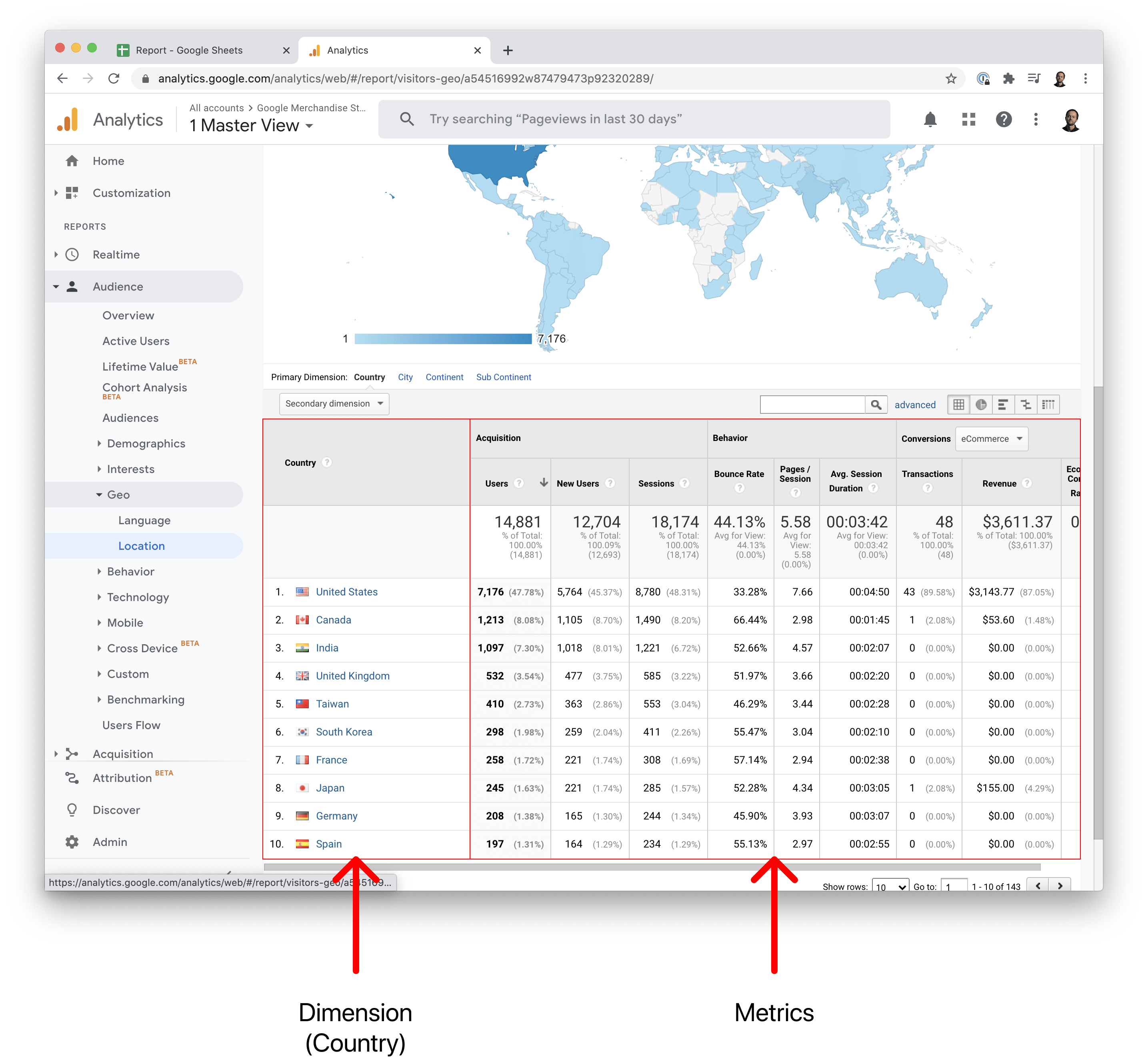This screenshot has height=1058, width=1148.
Task: Expand Acquisition section
Action: [x=56, y=754]
